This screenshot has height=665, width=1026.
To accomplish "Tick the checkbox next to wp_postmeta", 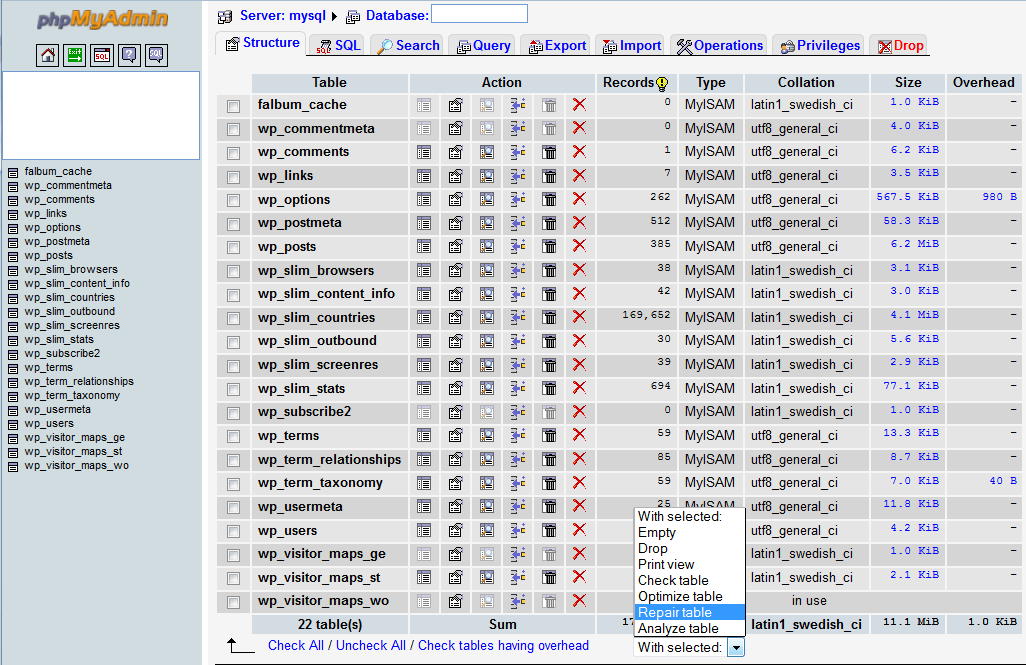I will tap(233, 223).
